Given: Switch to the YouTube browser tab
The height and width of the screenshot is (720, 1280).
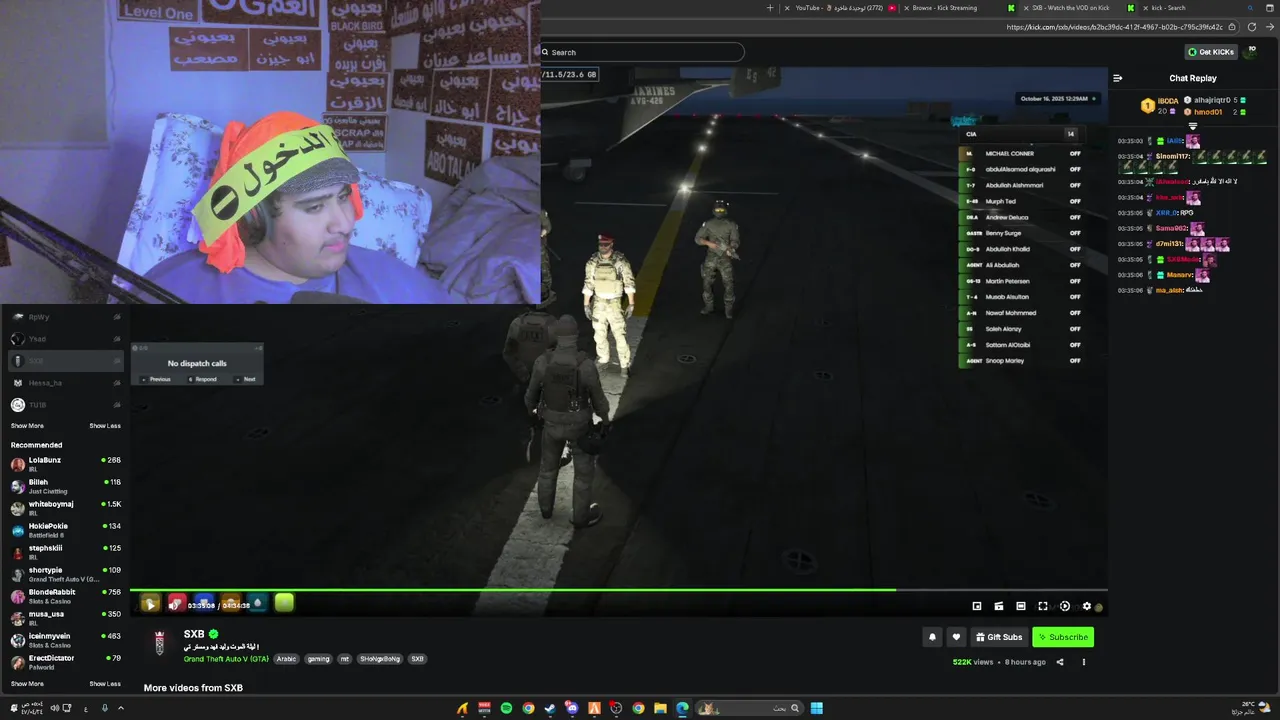Looking at the screenshot, I should (x=841, y=8).
